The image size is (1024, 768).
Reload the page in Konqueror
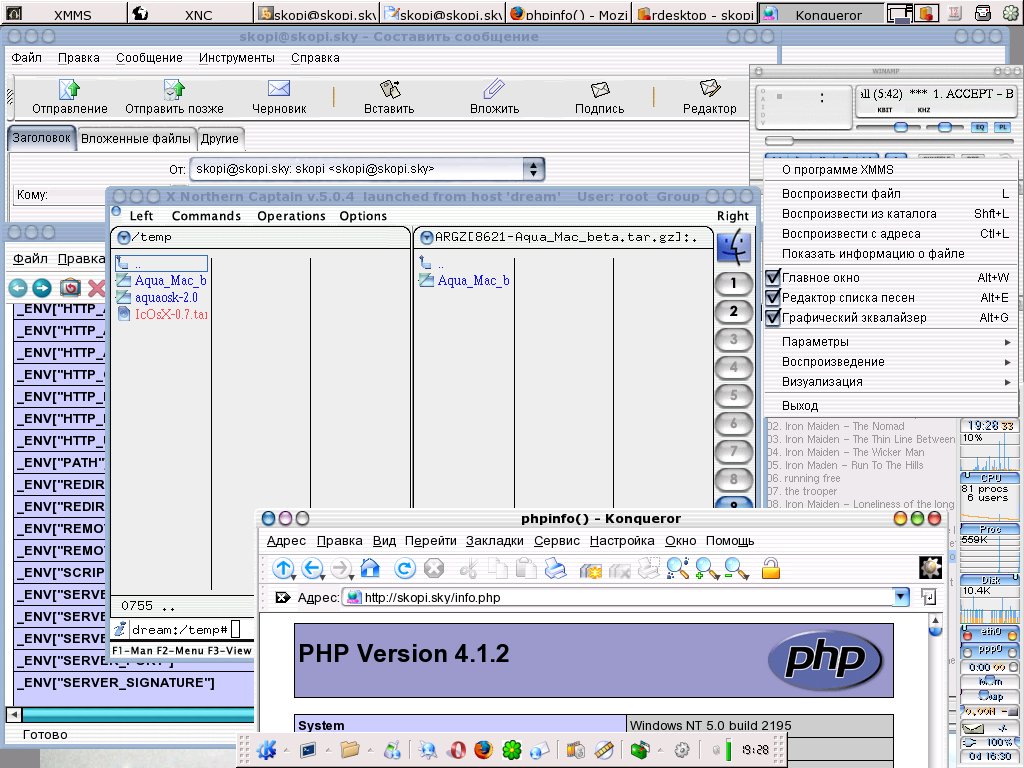pyautogui.click(x=405, y=568)
